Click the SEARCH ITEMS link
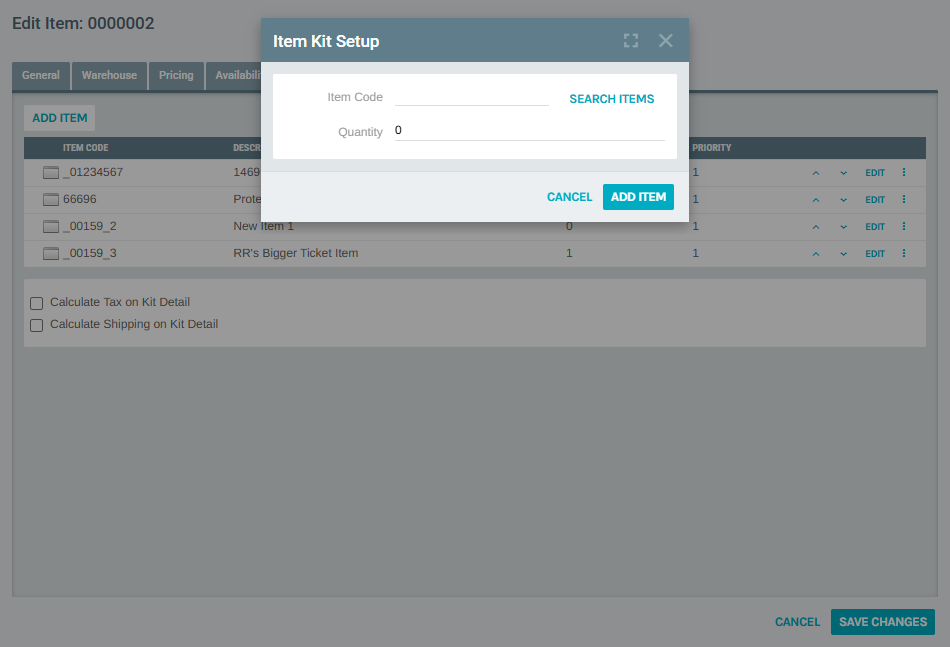 (611, 98)
